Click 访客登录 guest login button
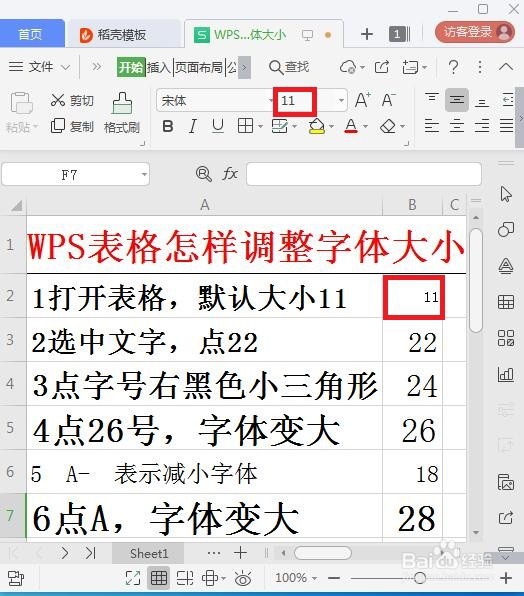This screenshot has height=596, width=524. coord(475,32)
